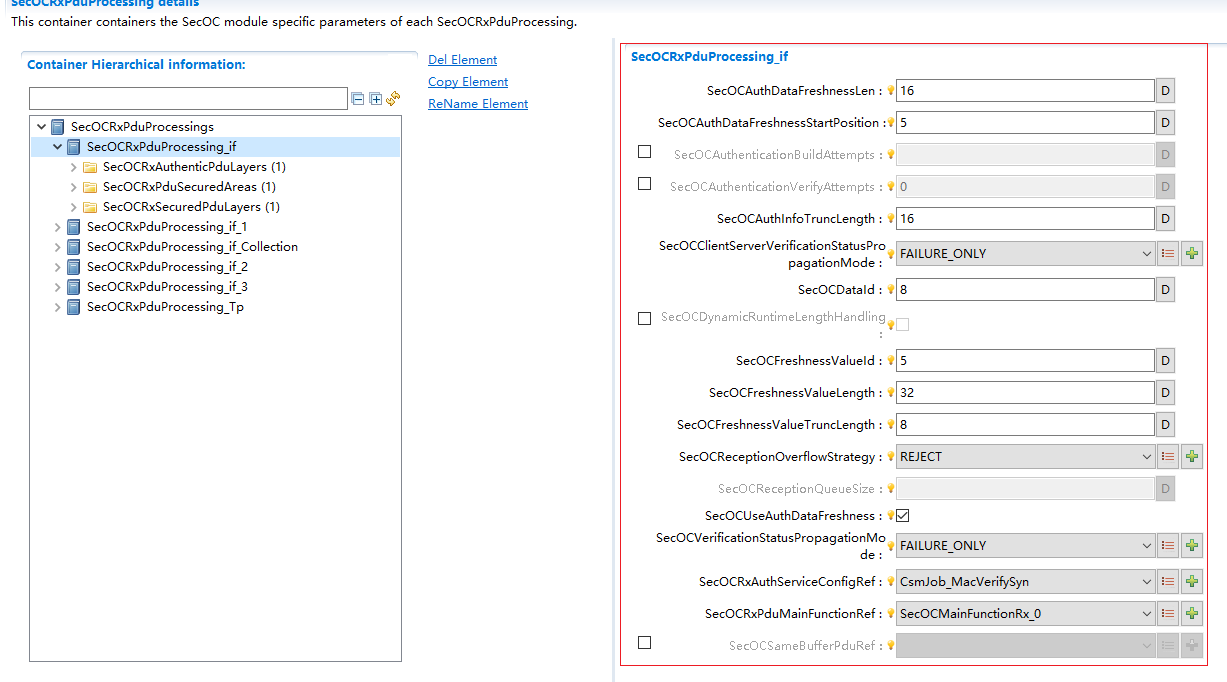Image resolution: width=1227 pixels, height=682 pixels.
Task: Click green plus beside SecOCVerificationStatusPropagationMode
Action: pyautogui.click(x=1191, y=545)
